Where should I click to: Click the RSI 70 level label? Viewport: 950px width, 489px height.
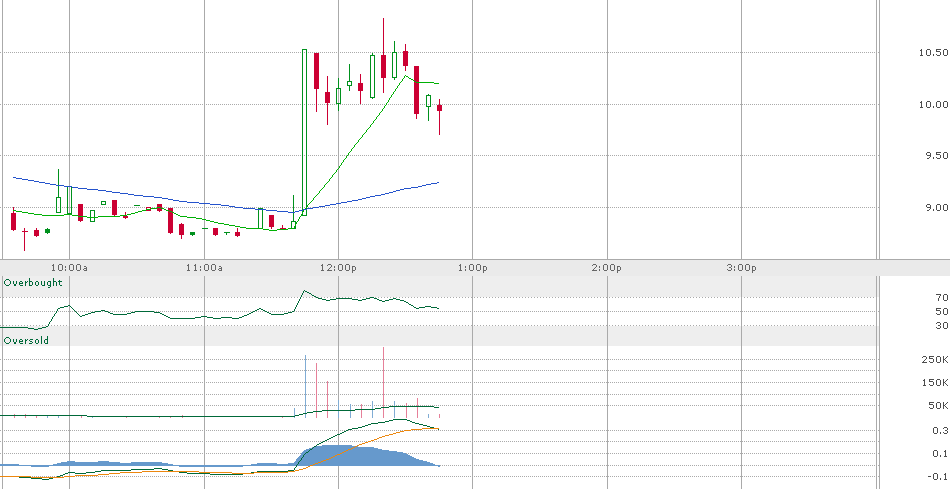click(x=942, y=298)
